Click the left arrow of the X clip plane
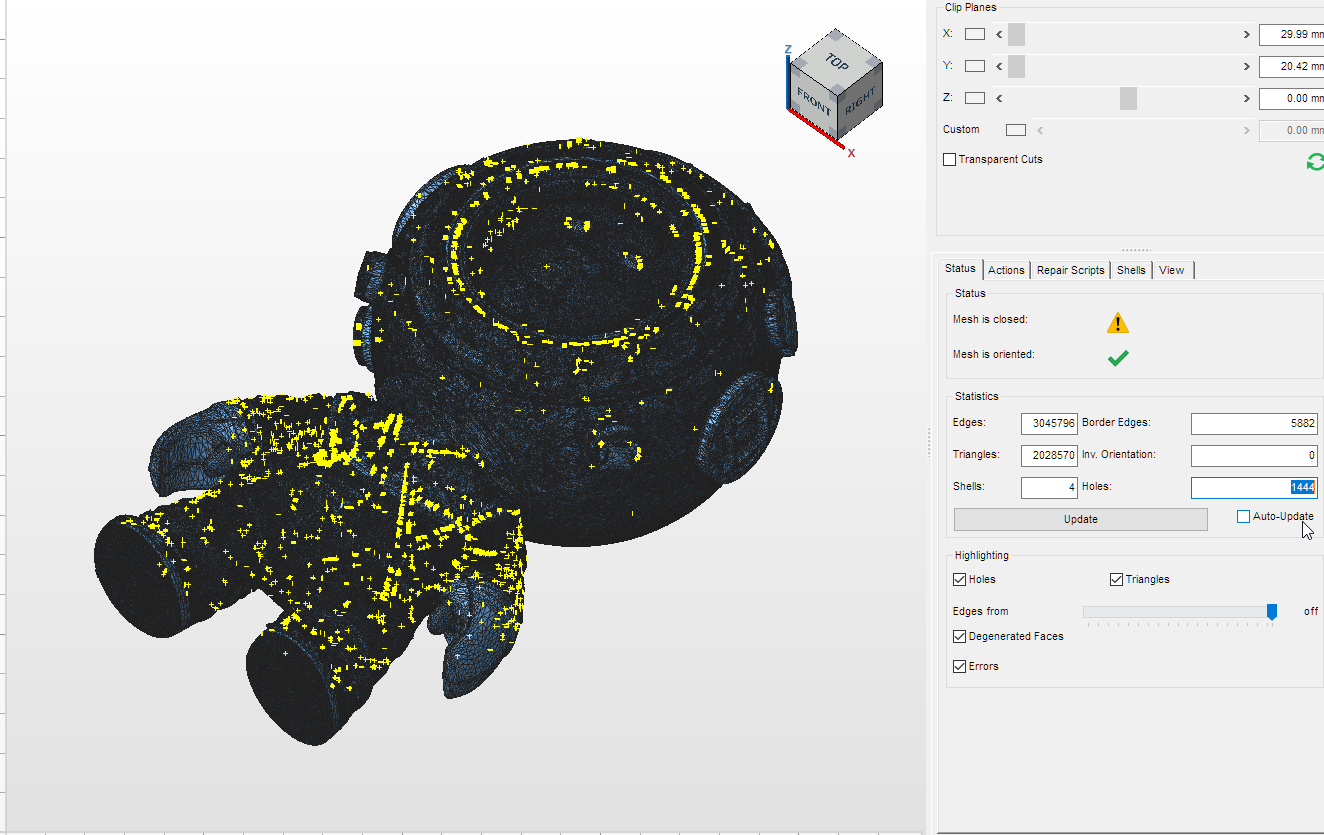This screenshot has width=1324, height=835. (x=999, y=34)
